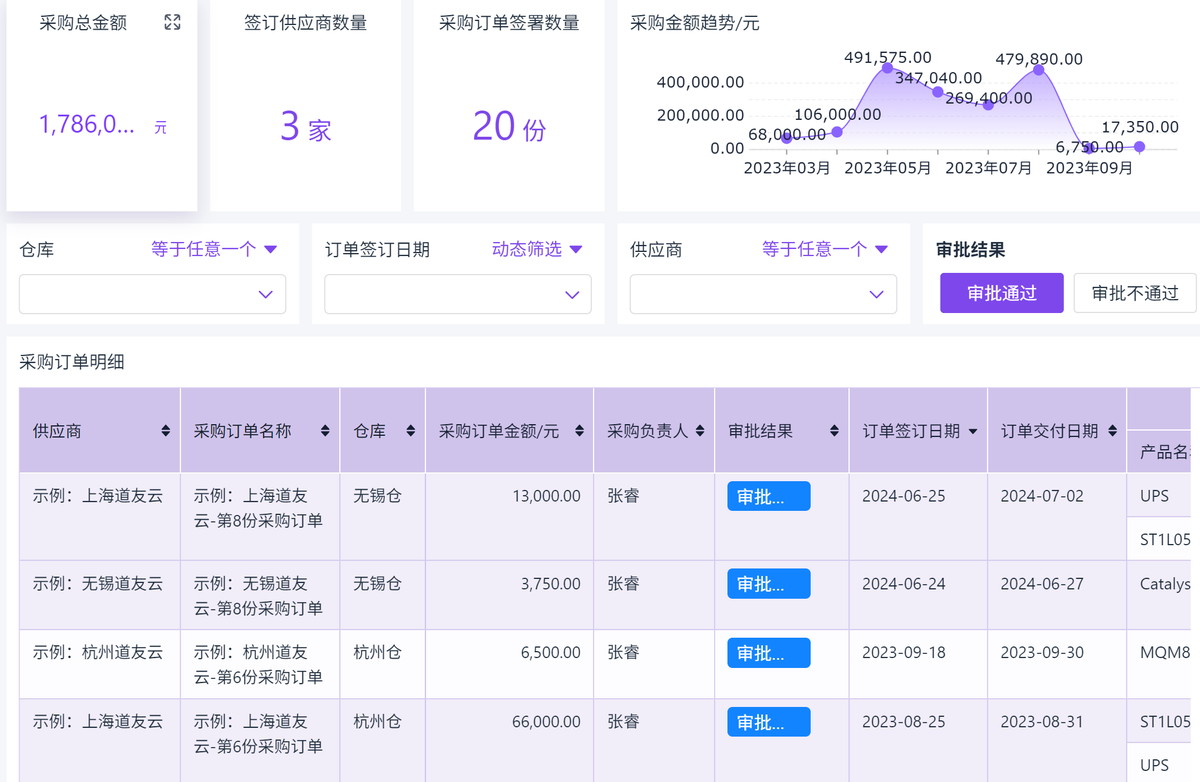Sort table by 供应商 column icon
The image size is (1200, 782).
(165, 431)
